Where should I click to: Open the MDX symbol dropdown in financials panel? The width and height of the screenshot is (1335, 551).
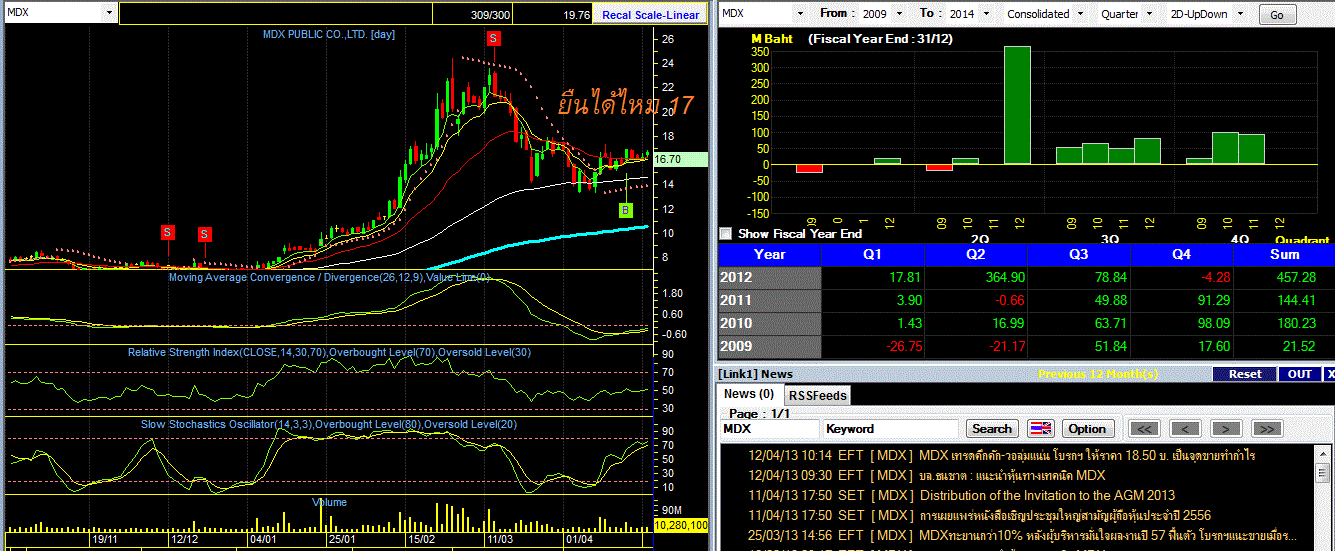801,14
